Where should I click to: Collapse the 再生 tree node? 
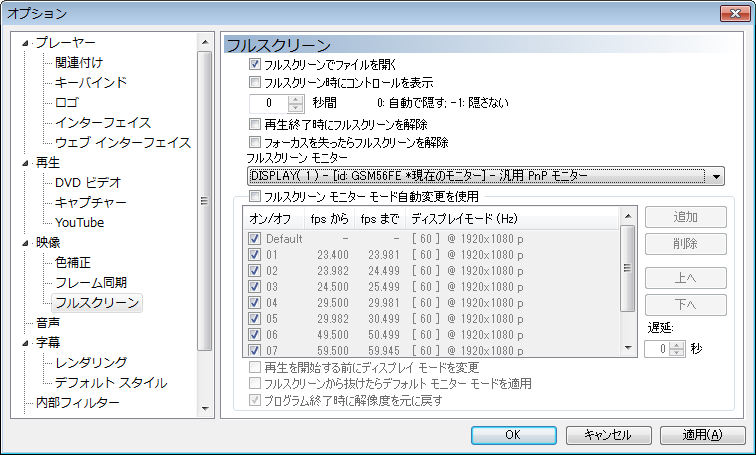[x=25, y=163]
